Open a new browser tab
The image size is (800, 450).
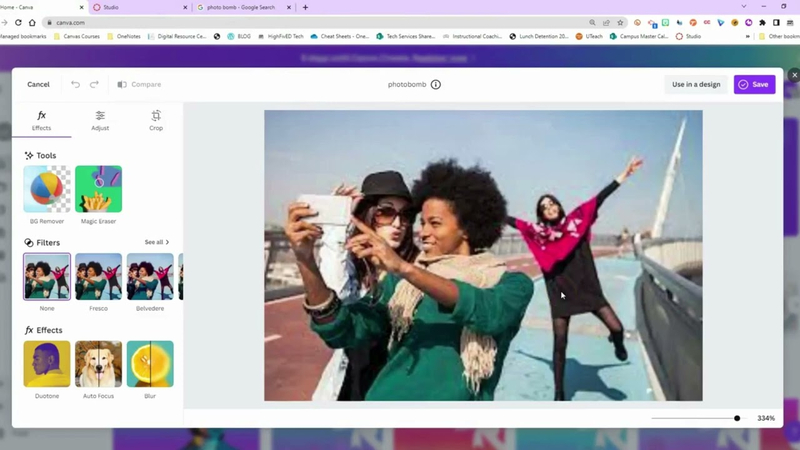[305, 7]
